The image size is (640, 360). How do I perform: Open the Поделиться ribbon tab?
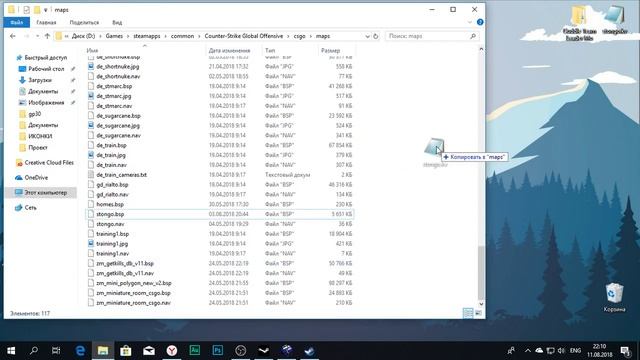(84, 22)
